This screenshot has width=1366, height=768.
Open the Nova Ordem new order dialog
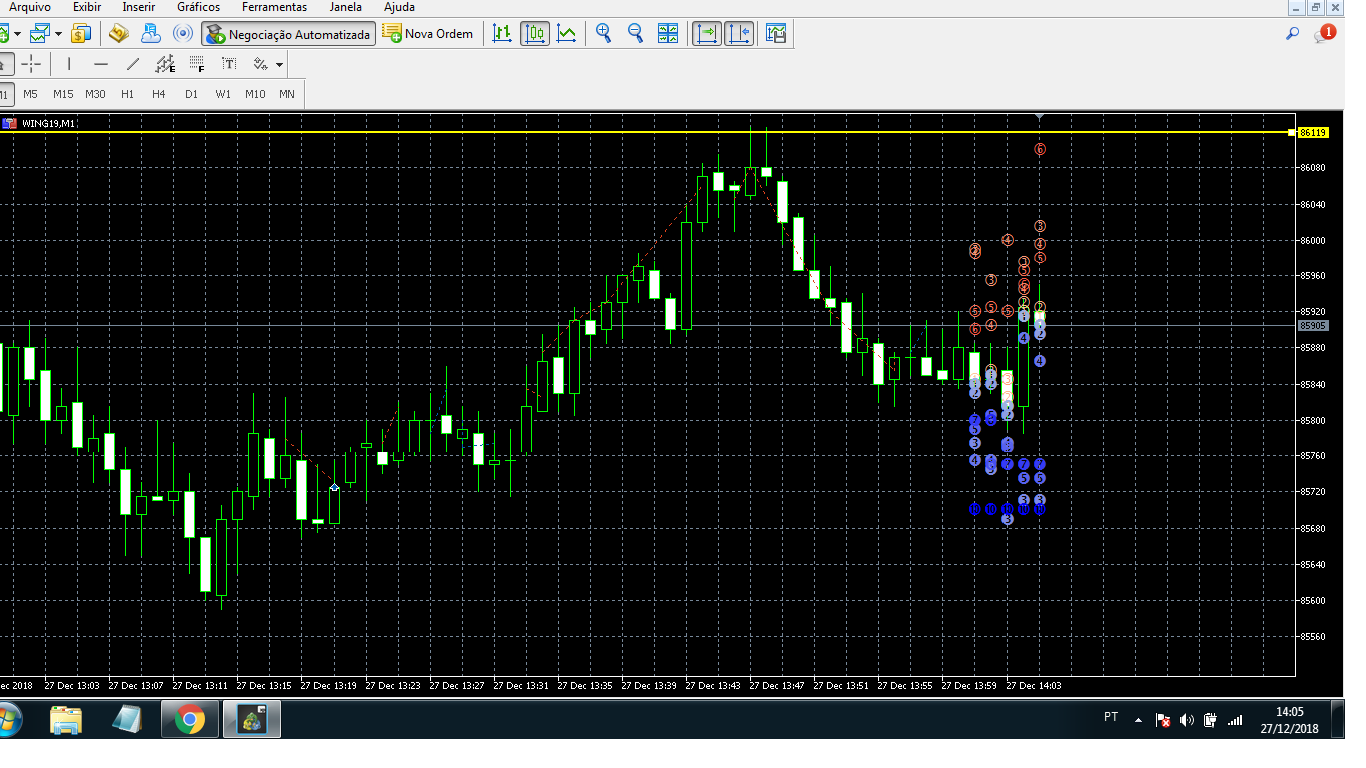[x=428, y=34]
